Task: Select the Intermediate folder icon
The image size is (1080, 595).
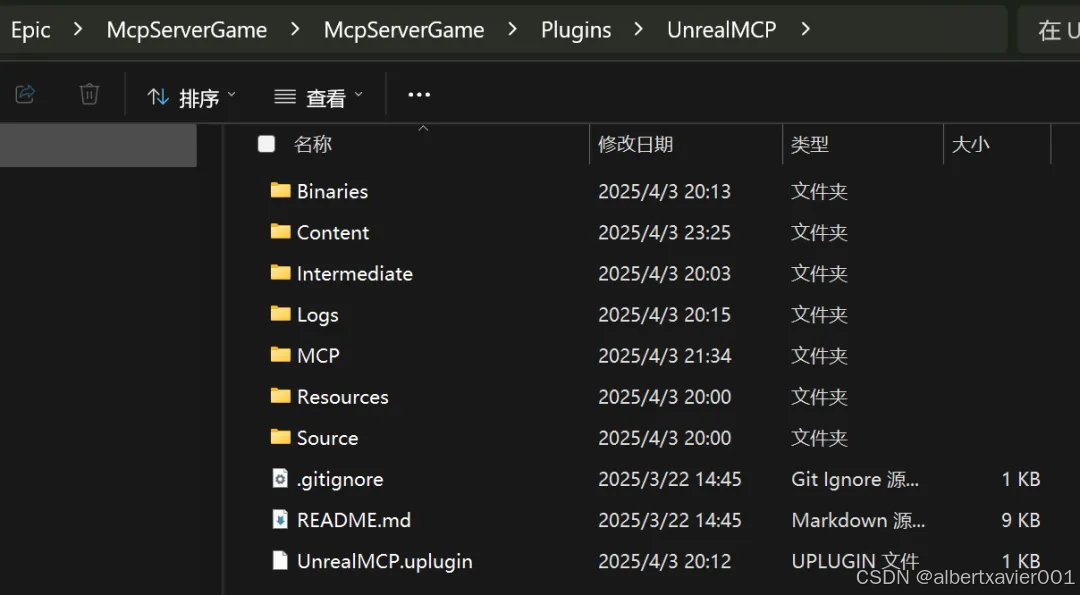Action: [280, 273]
